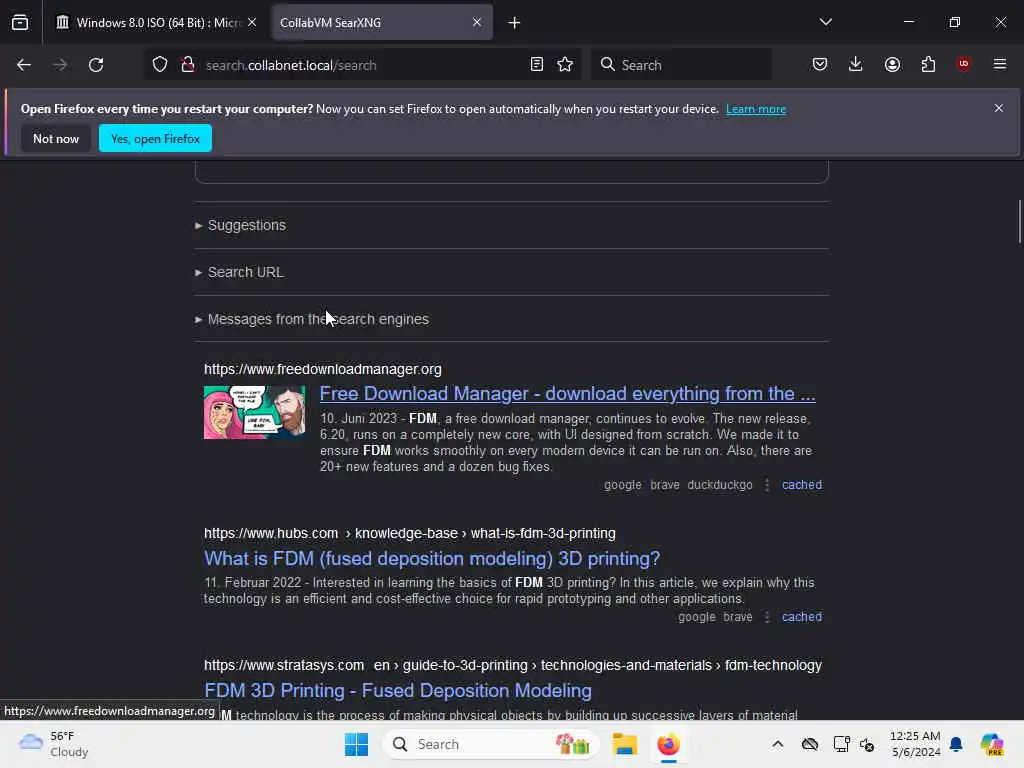Image resolution: width=1024 pixels, height=768 pixels.
Task: Toggle Reader View icon in address bar
Action: (x=537, y=65)
